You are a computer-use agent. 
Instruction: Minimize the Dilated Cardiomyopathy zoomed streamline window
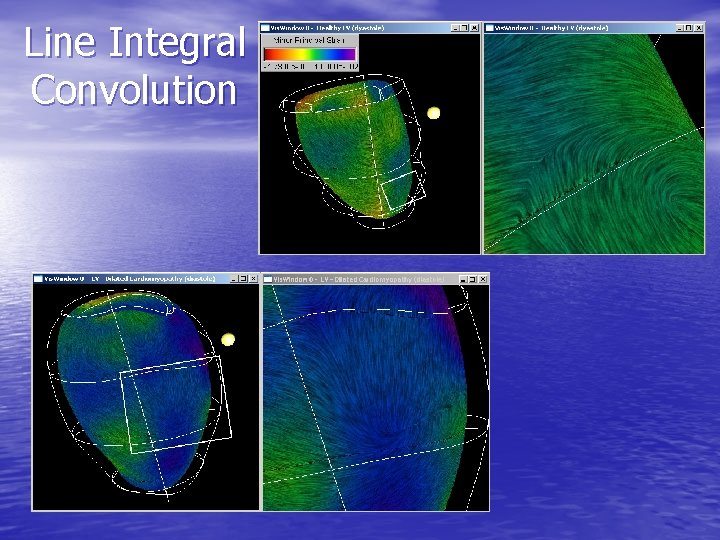click(464, 279)
